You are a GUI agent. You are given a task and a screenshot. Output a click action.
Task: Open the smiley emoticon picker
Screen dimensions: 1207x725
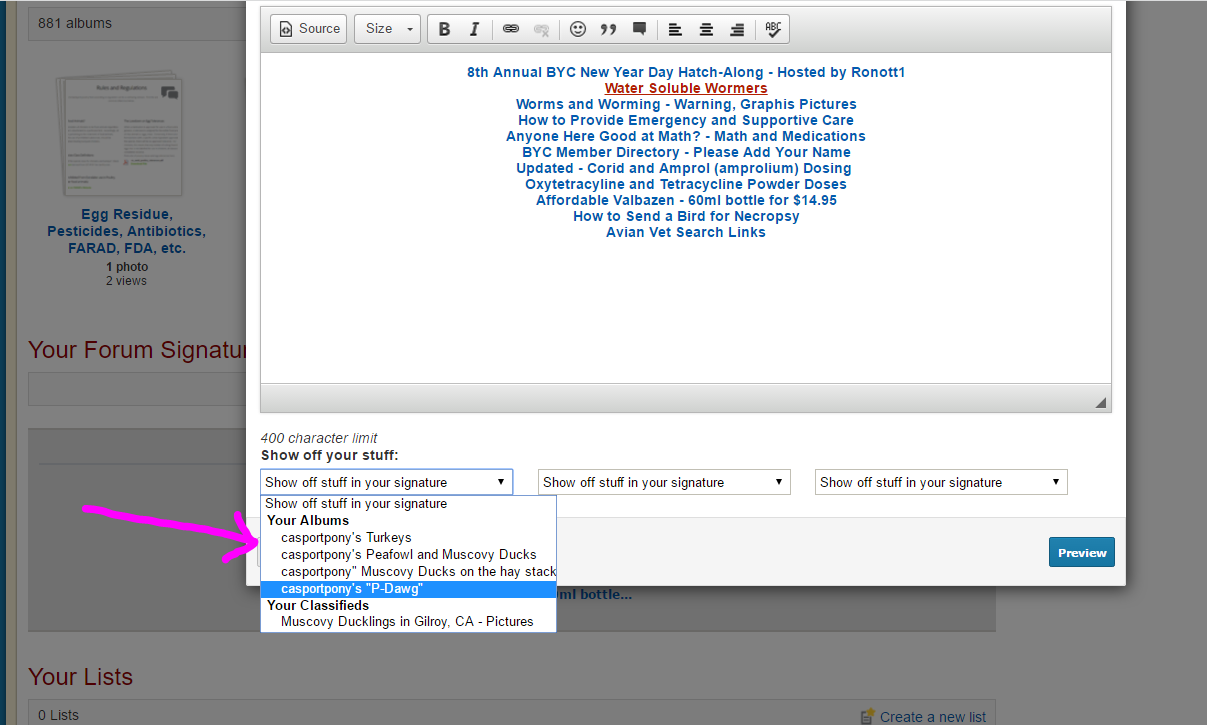click(x=578, y=29)
